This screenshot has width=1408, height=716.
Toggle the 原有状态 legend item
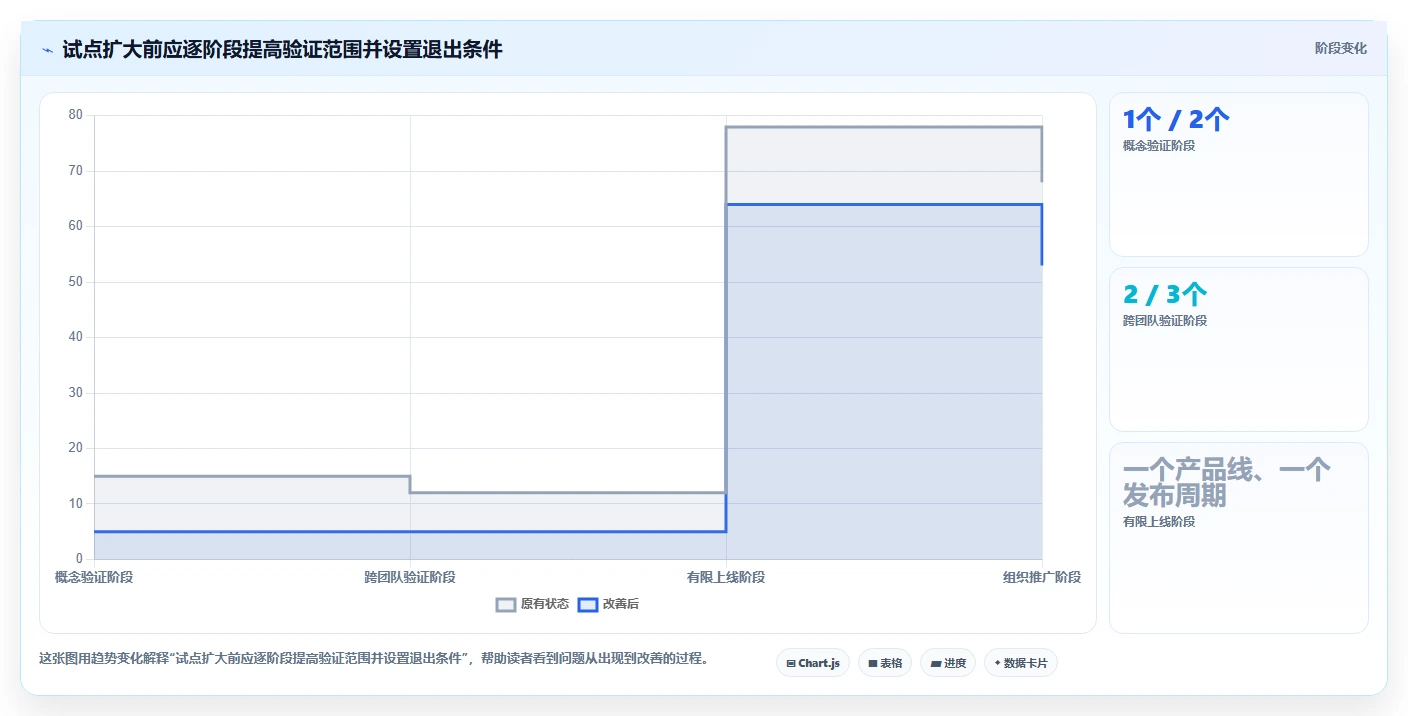click(x=533, y=604)
